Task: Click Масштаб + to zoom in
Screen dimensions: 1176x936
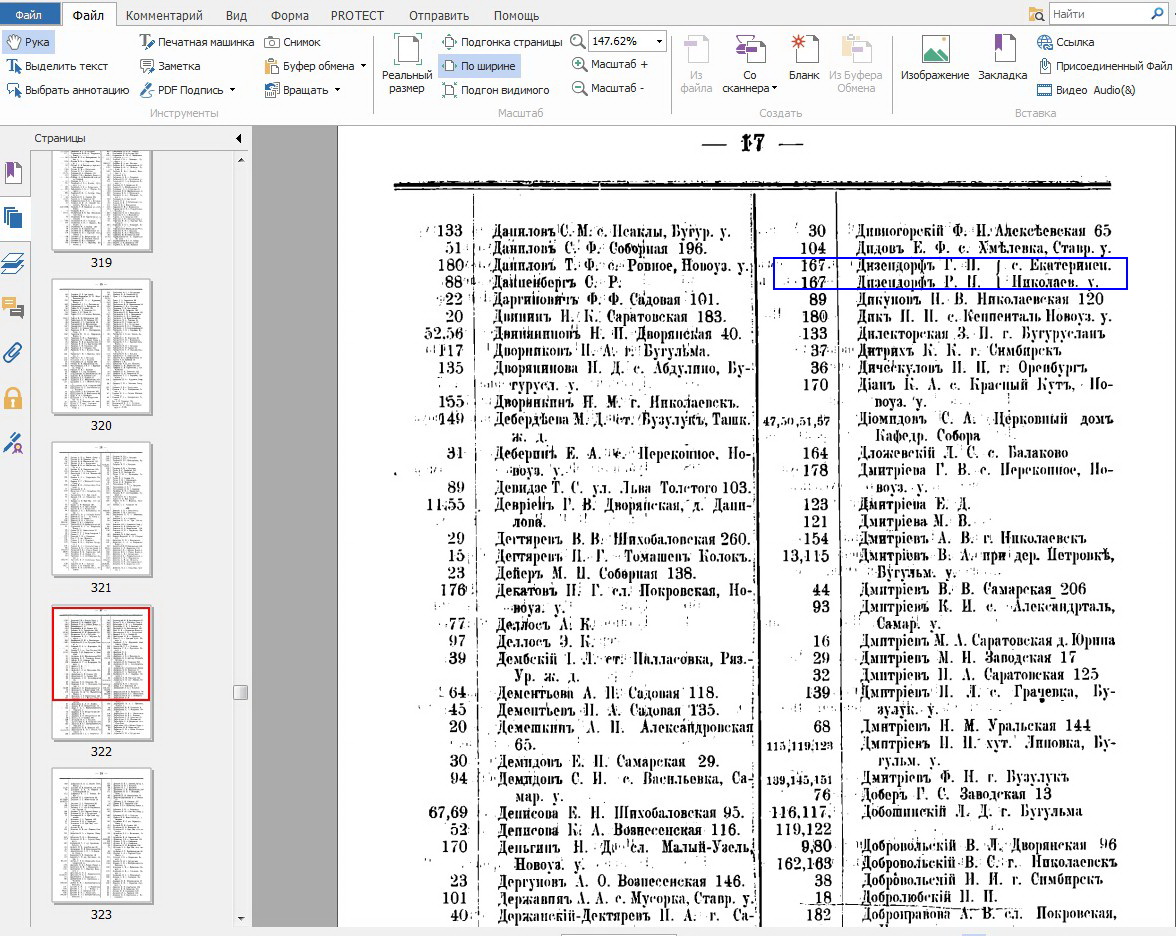Action: pos(610,64)
